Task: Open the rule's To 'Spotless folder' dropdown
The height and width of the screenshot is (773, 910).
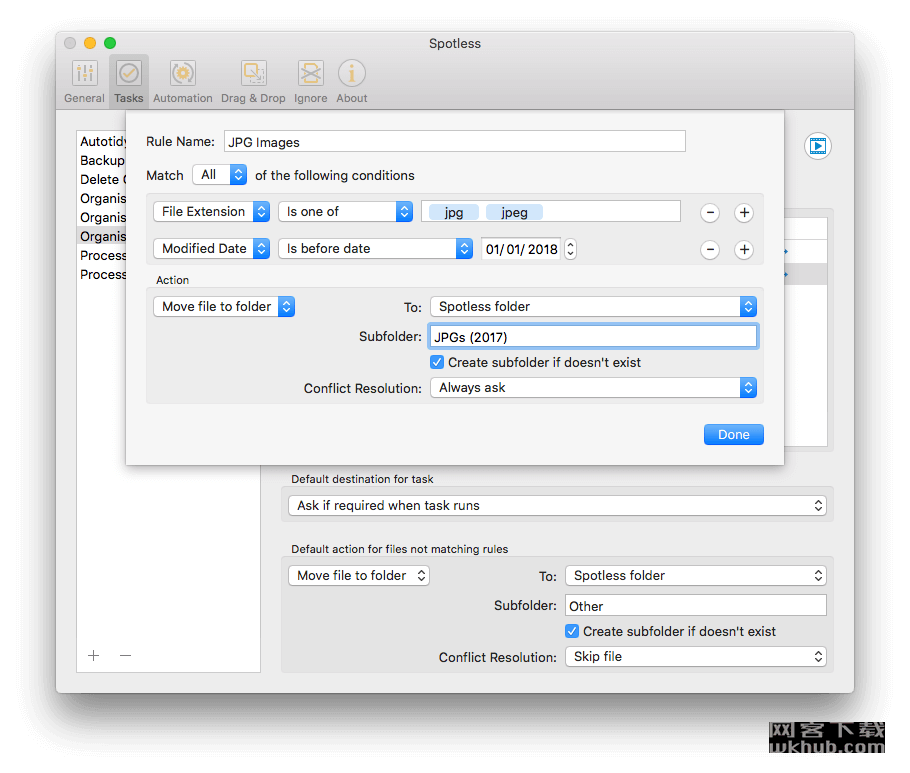Action: 593,306
